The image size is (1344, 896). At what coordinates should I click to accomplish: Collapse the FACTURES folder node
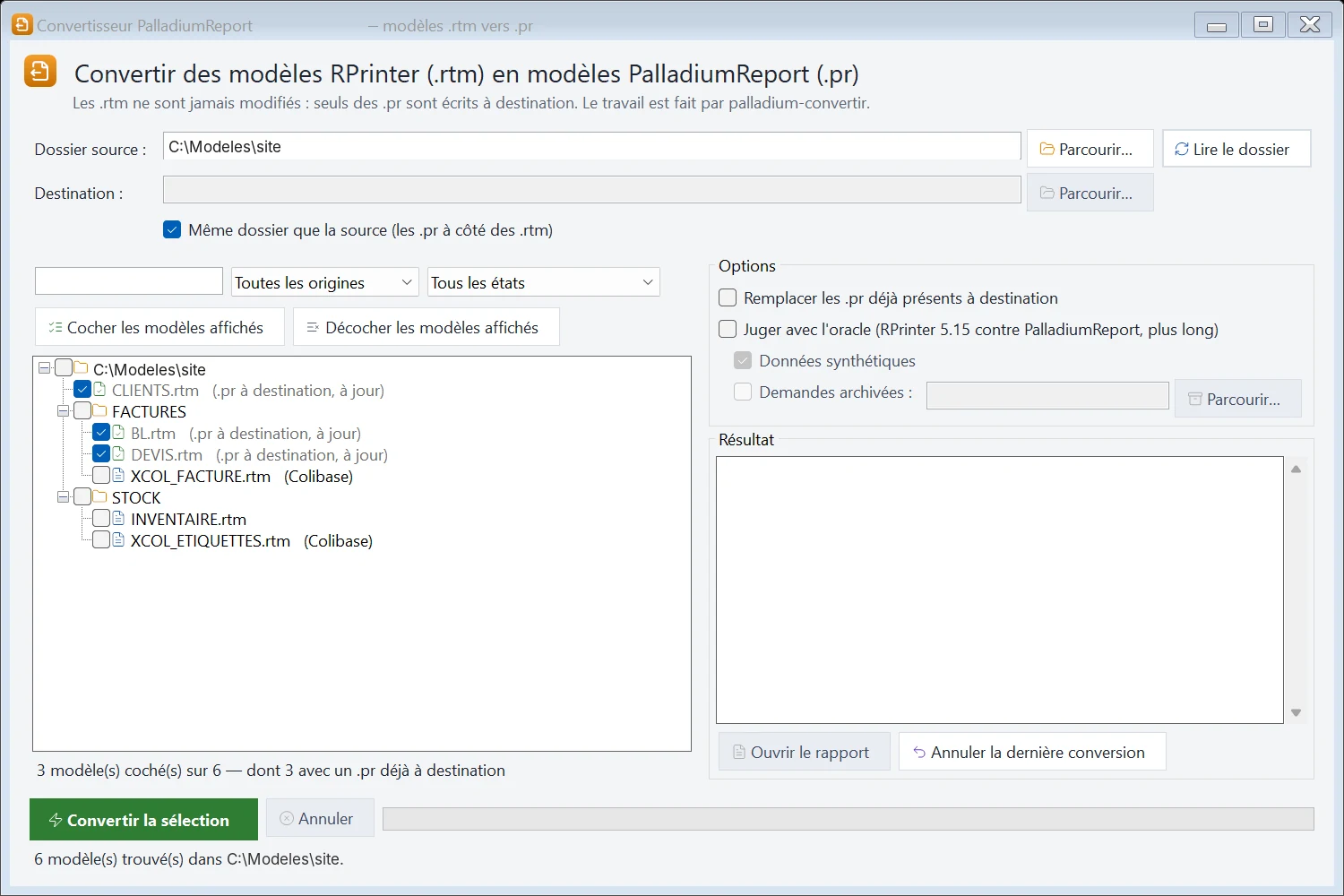[x=64, y=411]
